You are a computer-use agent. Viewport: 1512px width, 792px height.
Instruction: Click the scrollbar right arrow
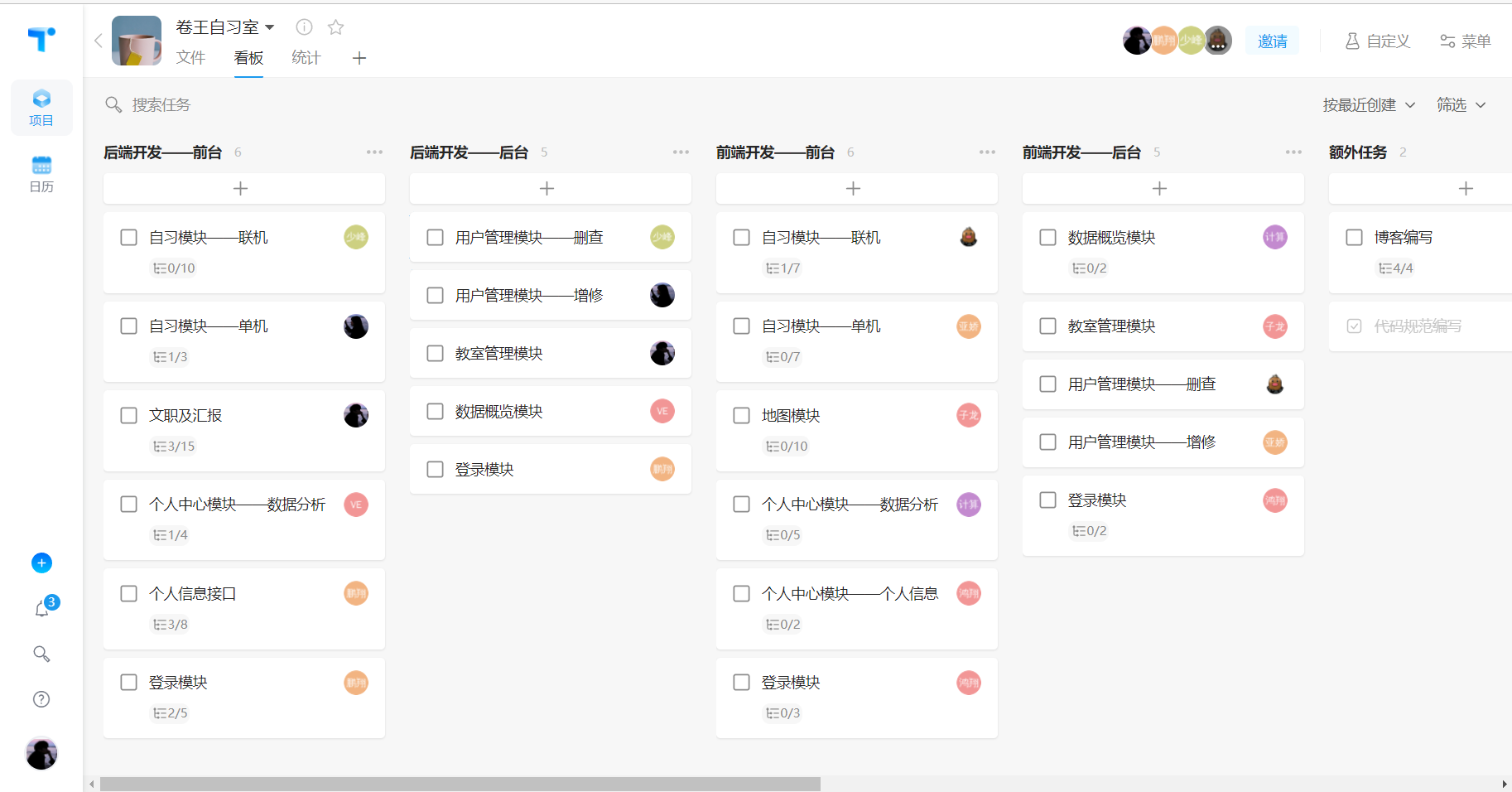pyautogui.click(x=1505, y=784)
